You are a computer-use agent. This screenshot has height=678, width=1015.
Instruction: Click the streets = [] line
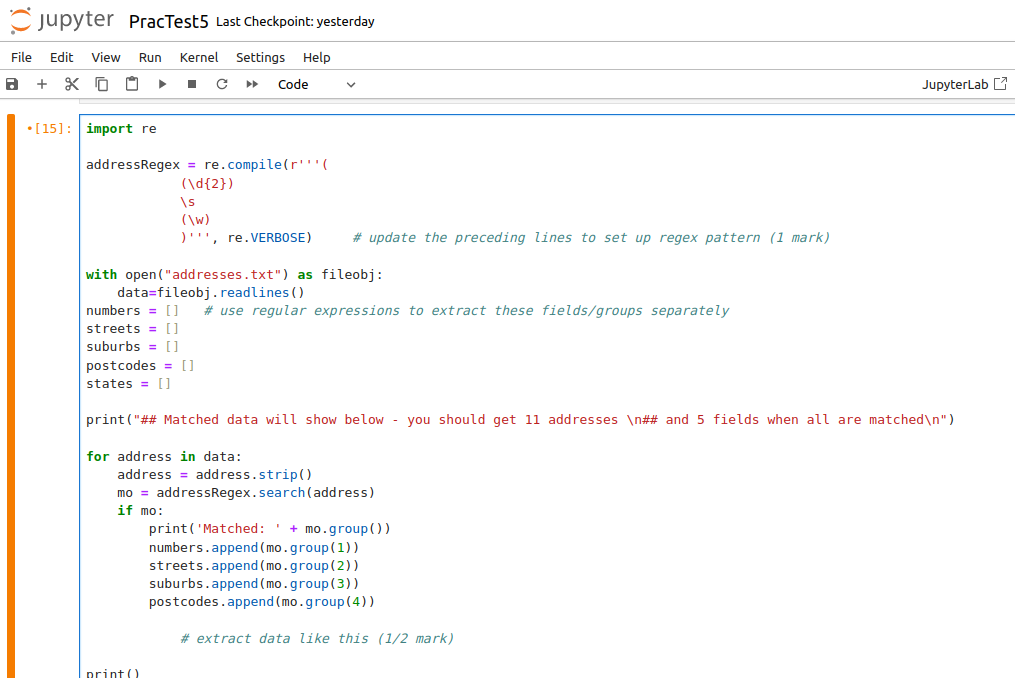click(x=132, y=329)
